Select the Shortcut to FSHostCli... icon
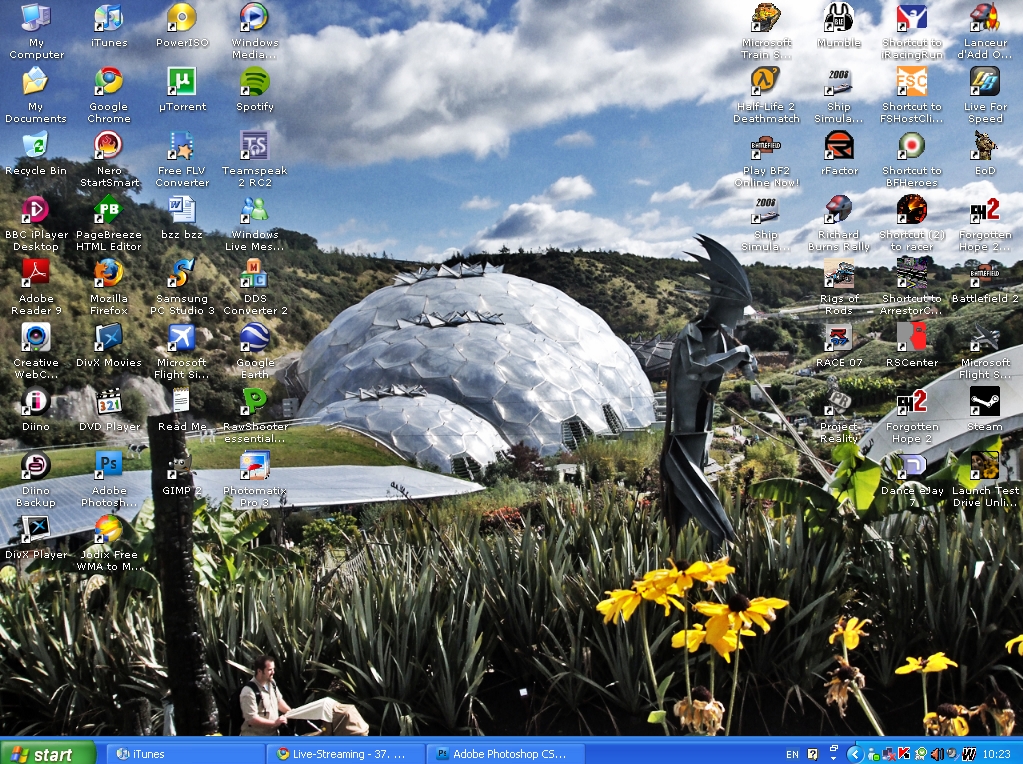Viewport: 1023px width, 764px height. [x=912, y=82]
